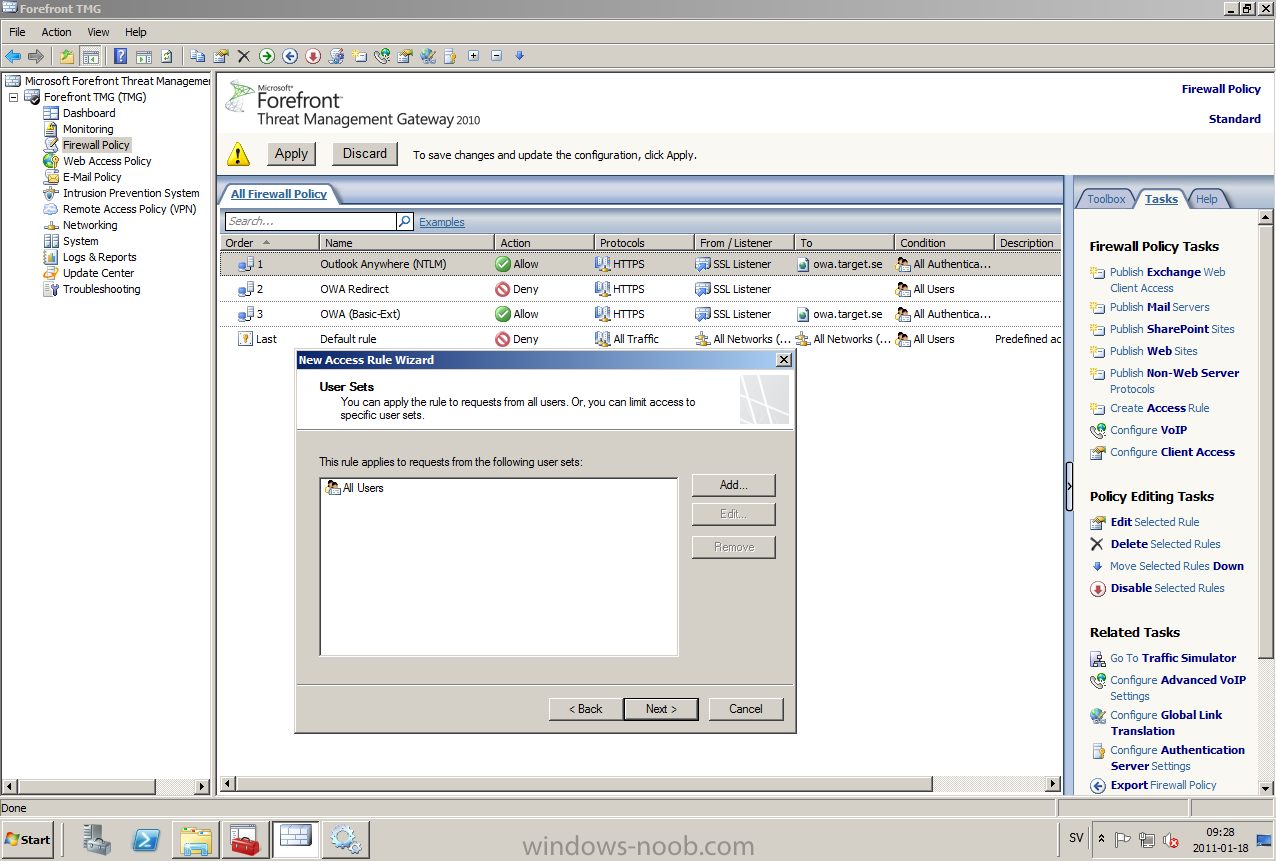Image resolution: width=1276 pixels, height=861 pixels.
Task: Select Dashboard in the console tree
Action: coord(89,113)
